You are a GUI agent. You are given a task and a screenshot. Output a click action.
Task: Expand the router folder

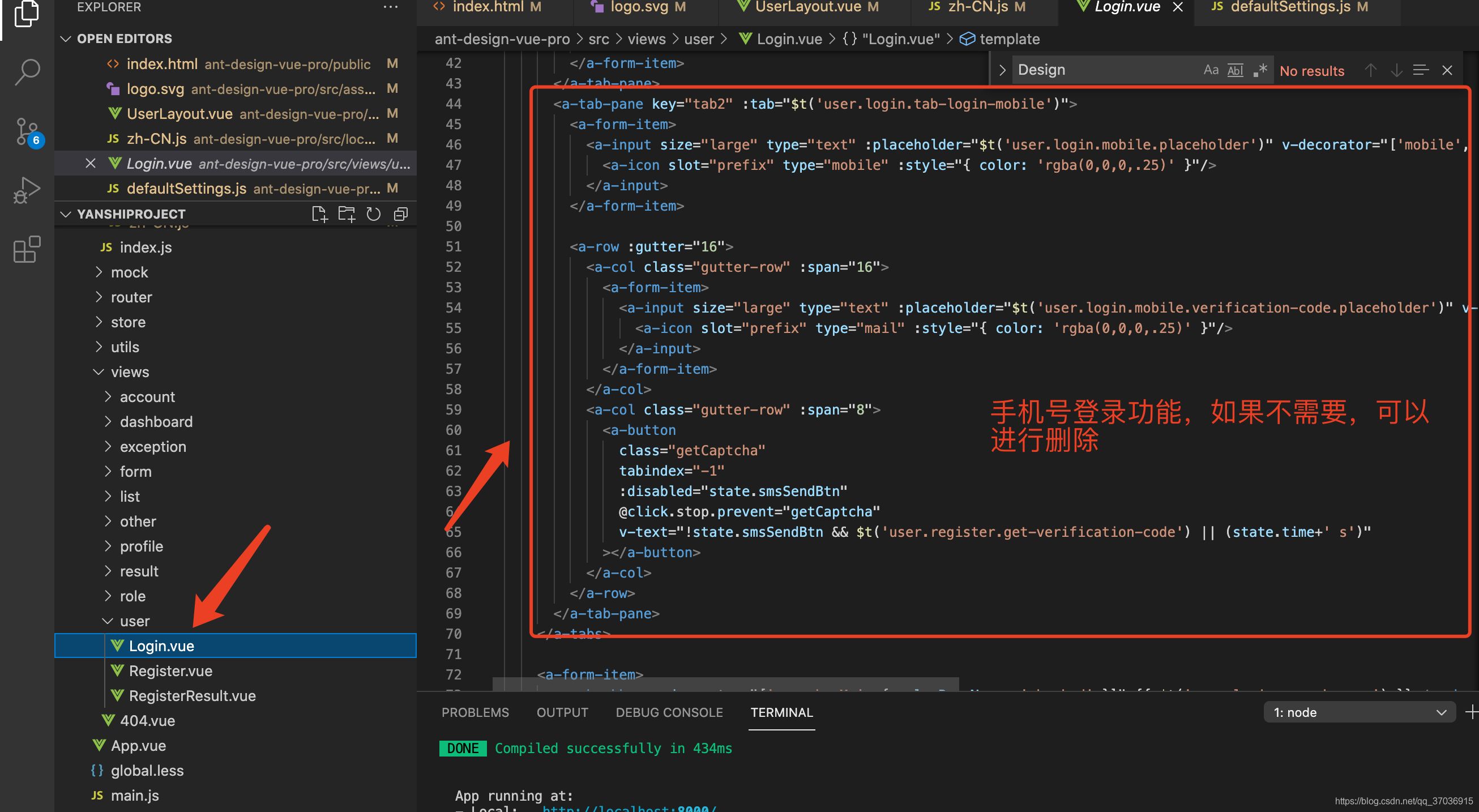click(x=131, y=297)
